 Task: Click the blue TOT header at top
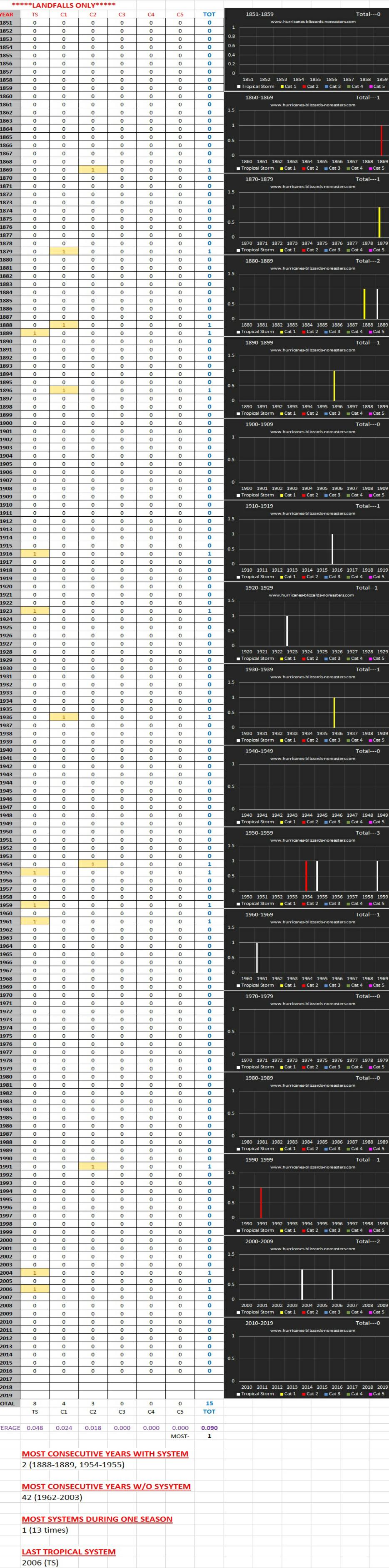(x=209, y=15)
